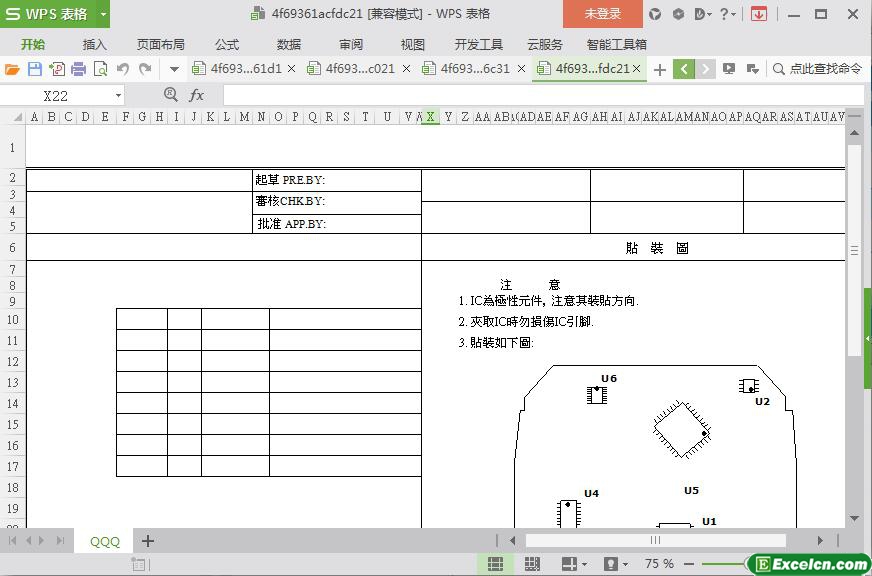Open the eye protection dropdown arrow
The height and width of the screenshot is (576, 872).
[x=626, y=564]
